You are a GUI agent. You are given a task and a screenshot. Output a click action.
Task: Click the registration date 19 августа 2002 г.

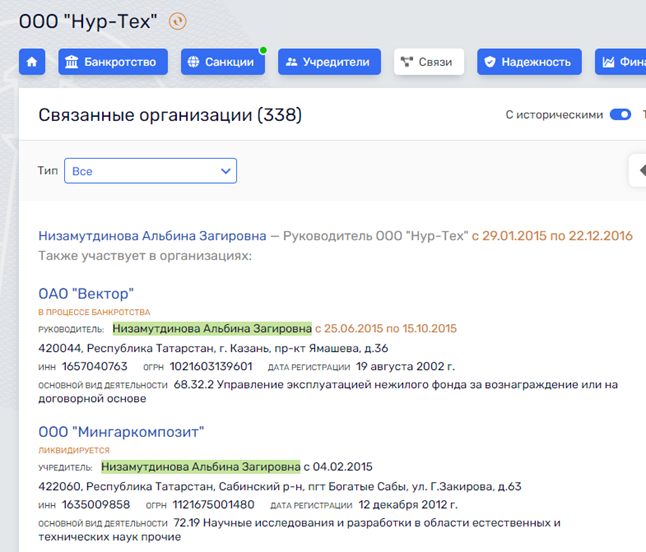[405, 366]
